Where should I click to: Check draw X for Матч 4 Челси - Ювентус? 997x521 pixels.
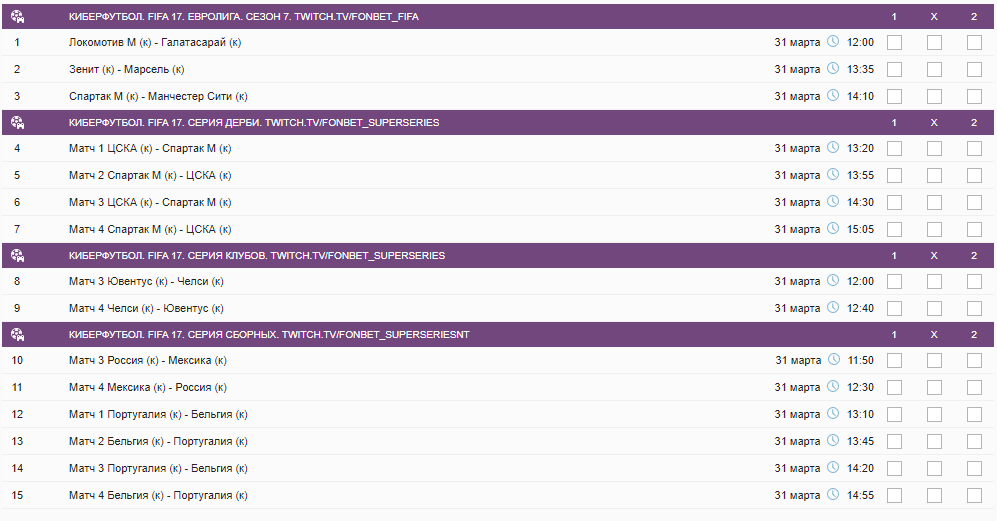pyautogui.click(x=934, y=308)
